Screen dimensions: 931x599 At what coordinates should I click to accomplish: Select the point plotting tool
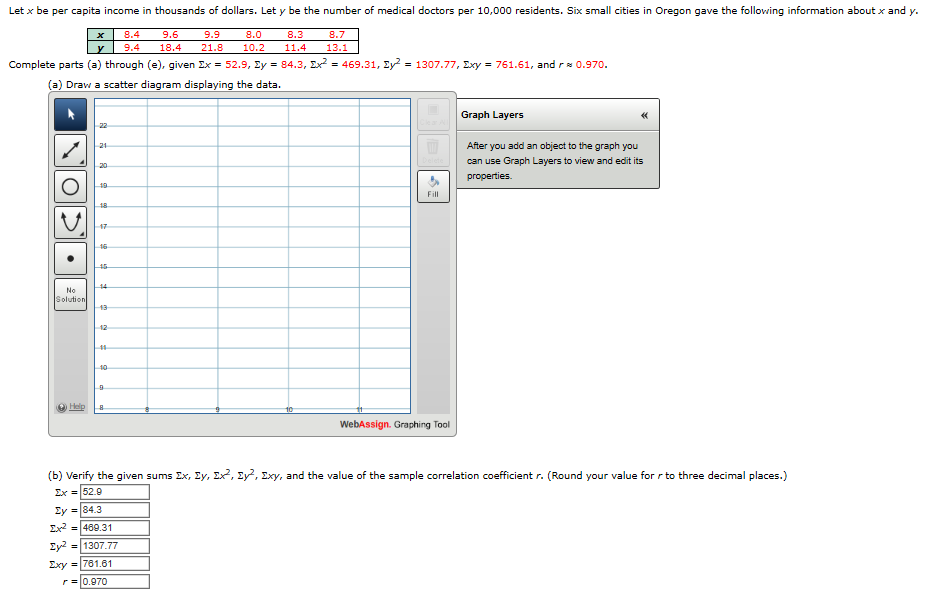(x=70, y=259)
